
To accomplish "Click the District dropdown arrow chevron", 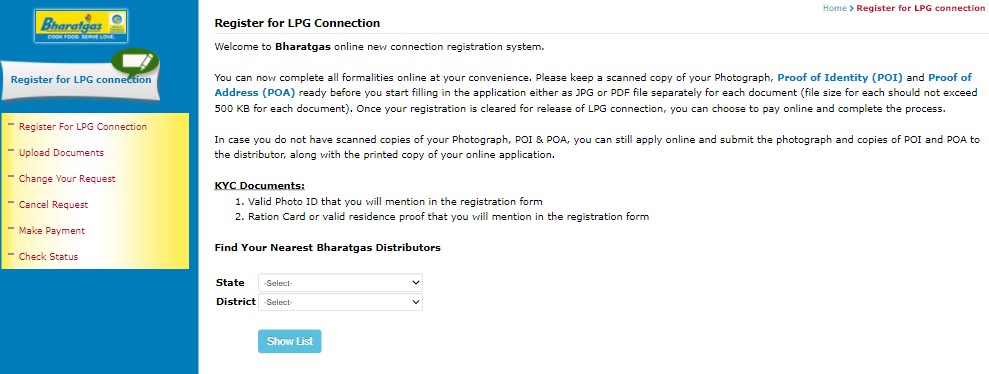I will pos(415,302).
